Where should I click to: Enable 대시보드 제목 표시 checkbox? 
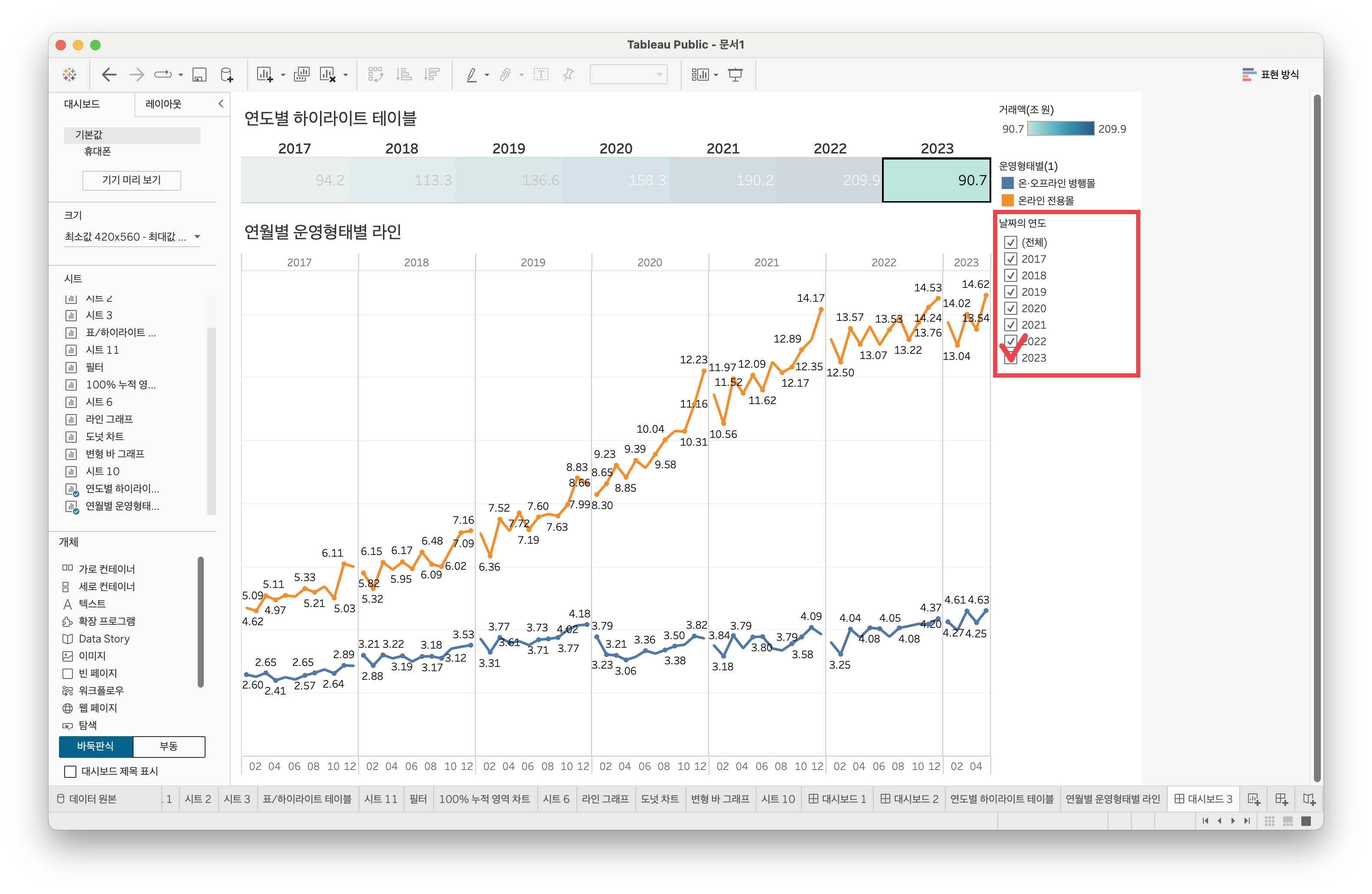(70, 771)
